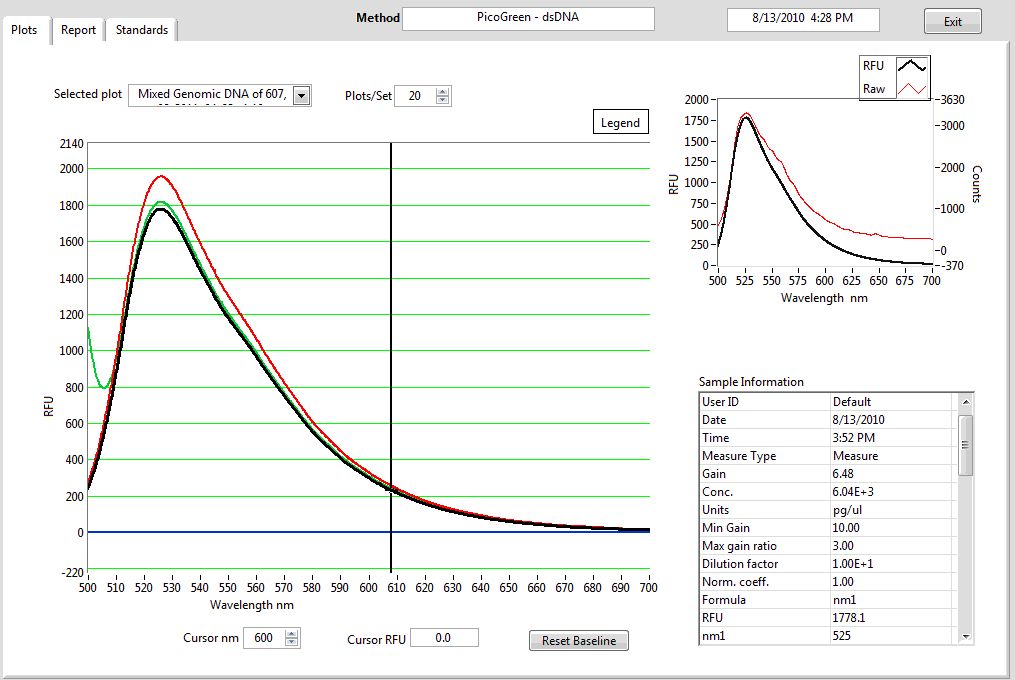Select the Norm. coeff. value 1.00
The width and height of the screenshot is (1015, 680).
[x=843, y=582]
